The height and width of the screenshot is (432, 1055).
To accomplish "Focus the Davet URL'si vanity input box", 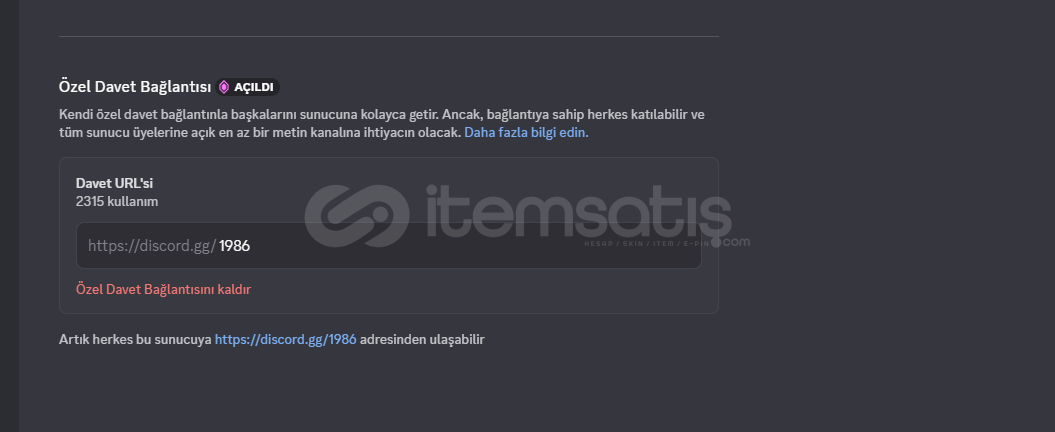I will 389,246.
